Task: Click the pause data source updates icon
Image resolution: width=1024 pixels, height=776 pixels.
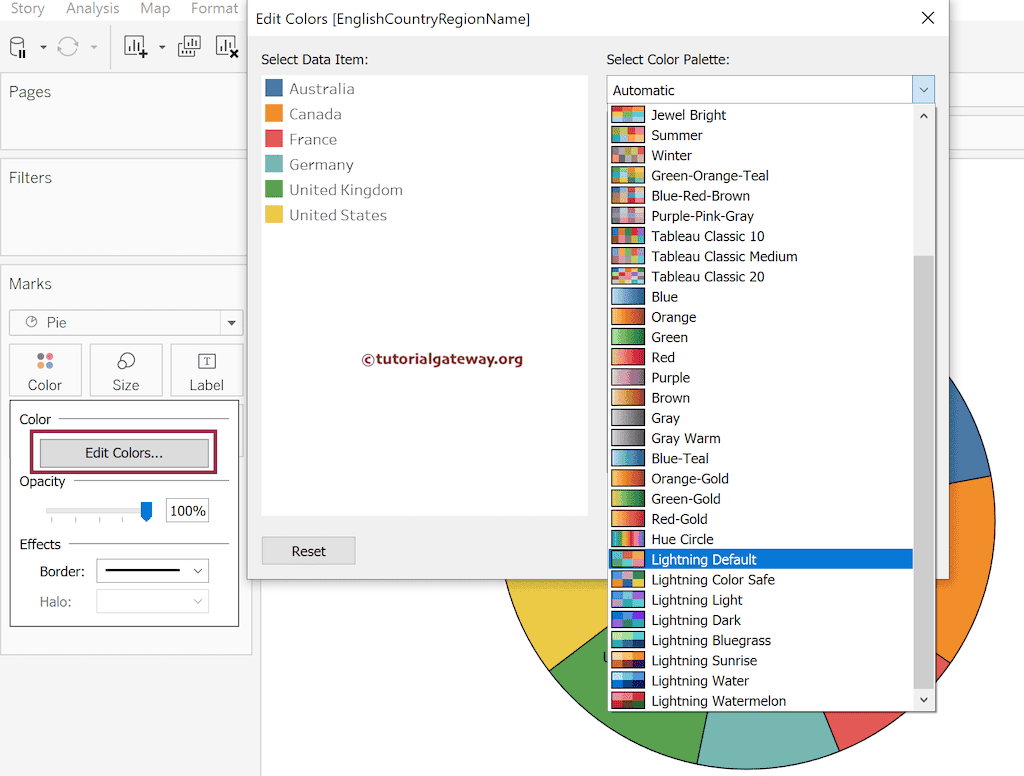Action: click(18, 47)
